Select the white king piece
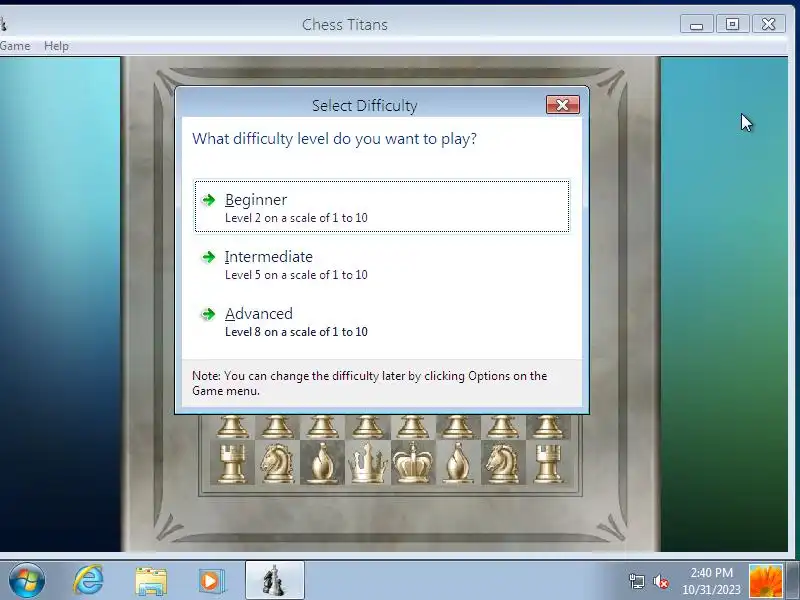 click(x=413, y=463)
